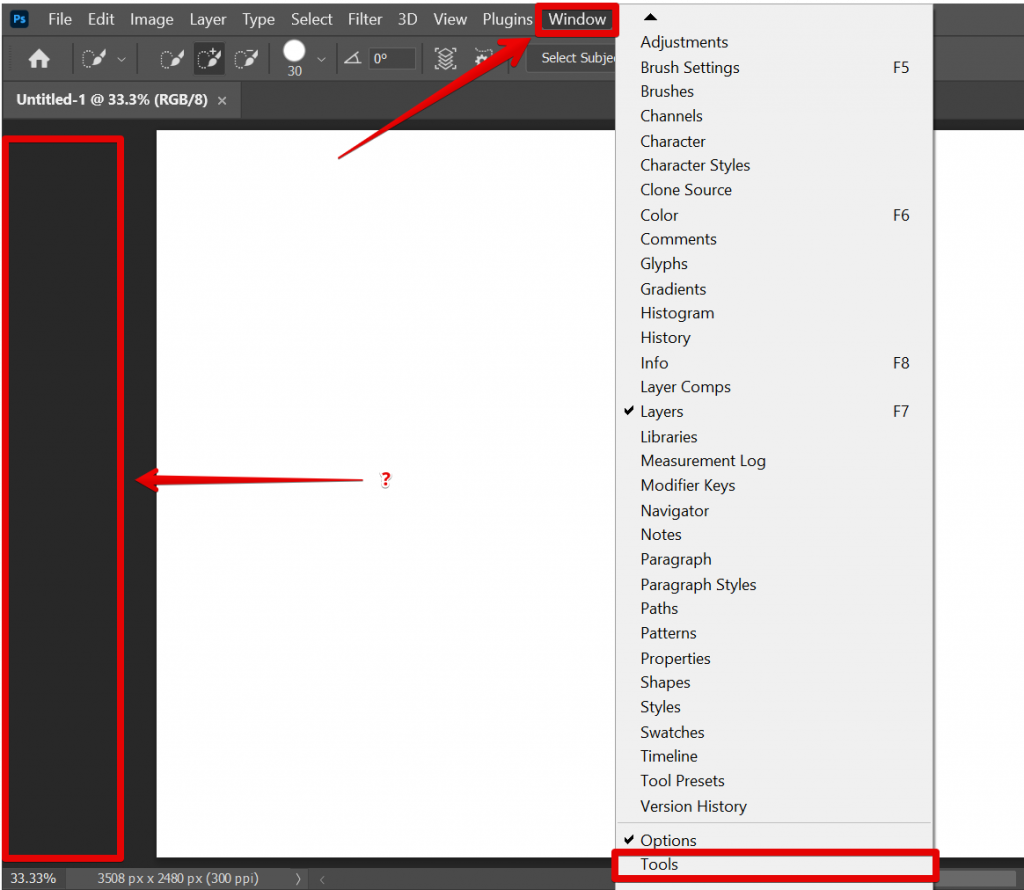Toggle the Options entry in Window menu

click(x=670, y=840)
